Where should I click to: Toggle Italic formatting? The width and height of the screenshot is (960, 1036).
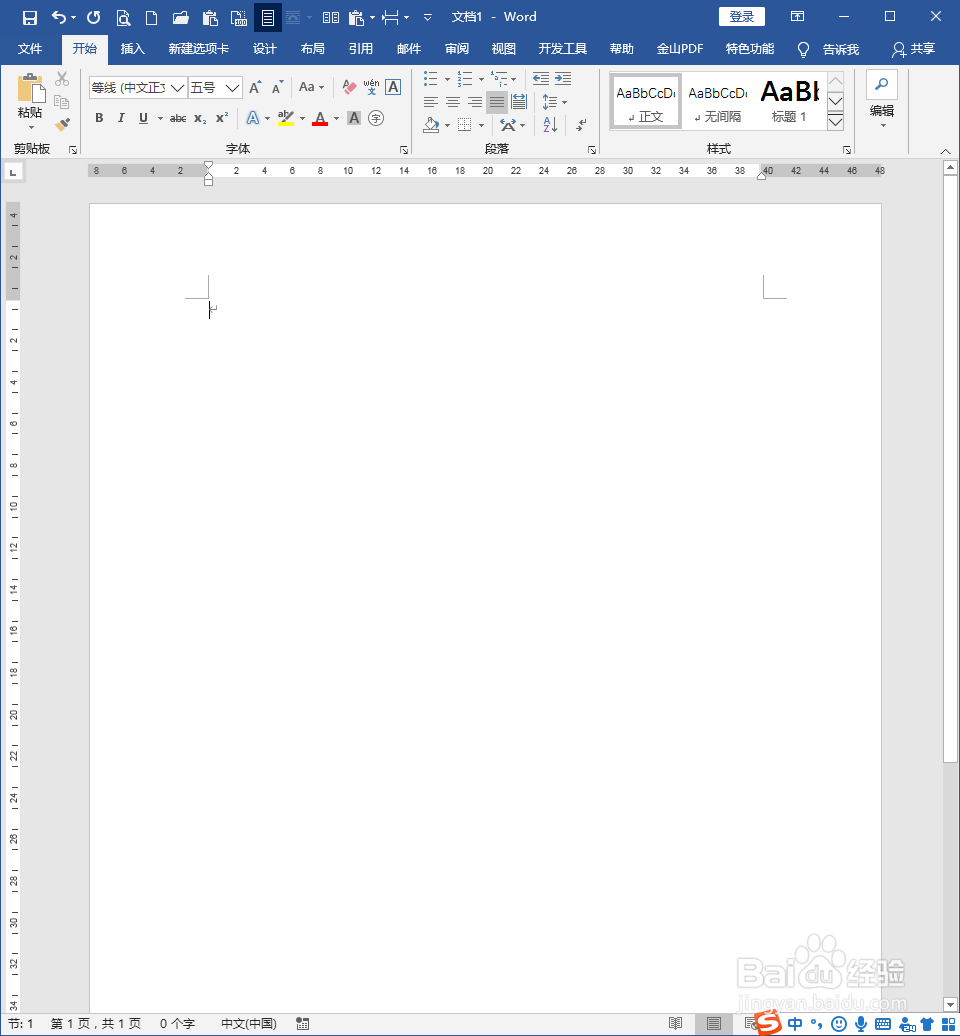point(121,118)
